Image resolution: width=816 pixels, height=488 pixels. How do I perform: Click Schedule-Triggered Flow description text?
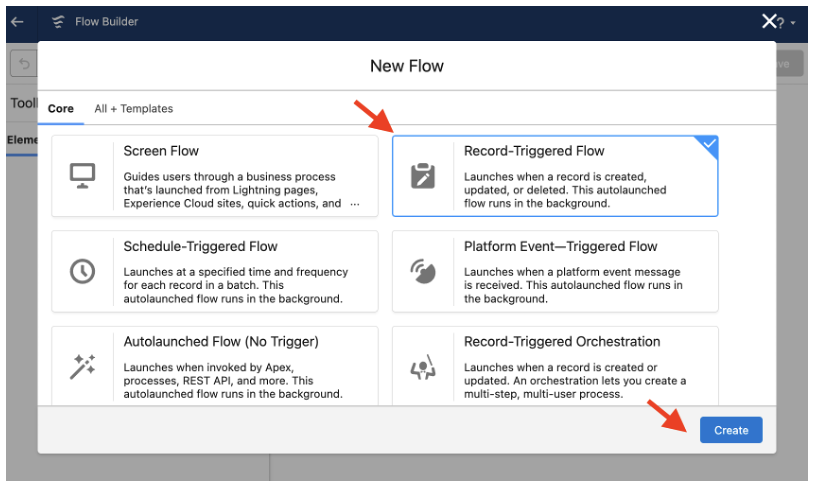tap(235, 285)
